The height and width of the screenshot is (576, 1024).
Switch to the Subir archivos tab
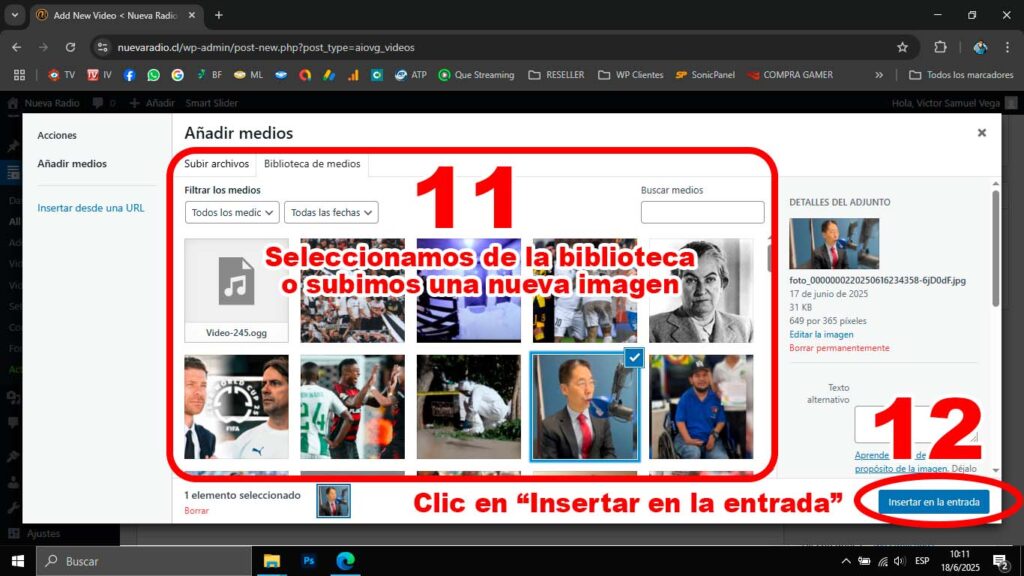[x=216, y=164]
